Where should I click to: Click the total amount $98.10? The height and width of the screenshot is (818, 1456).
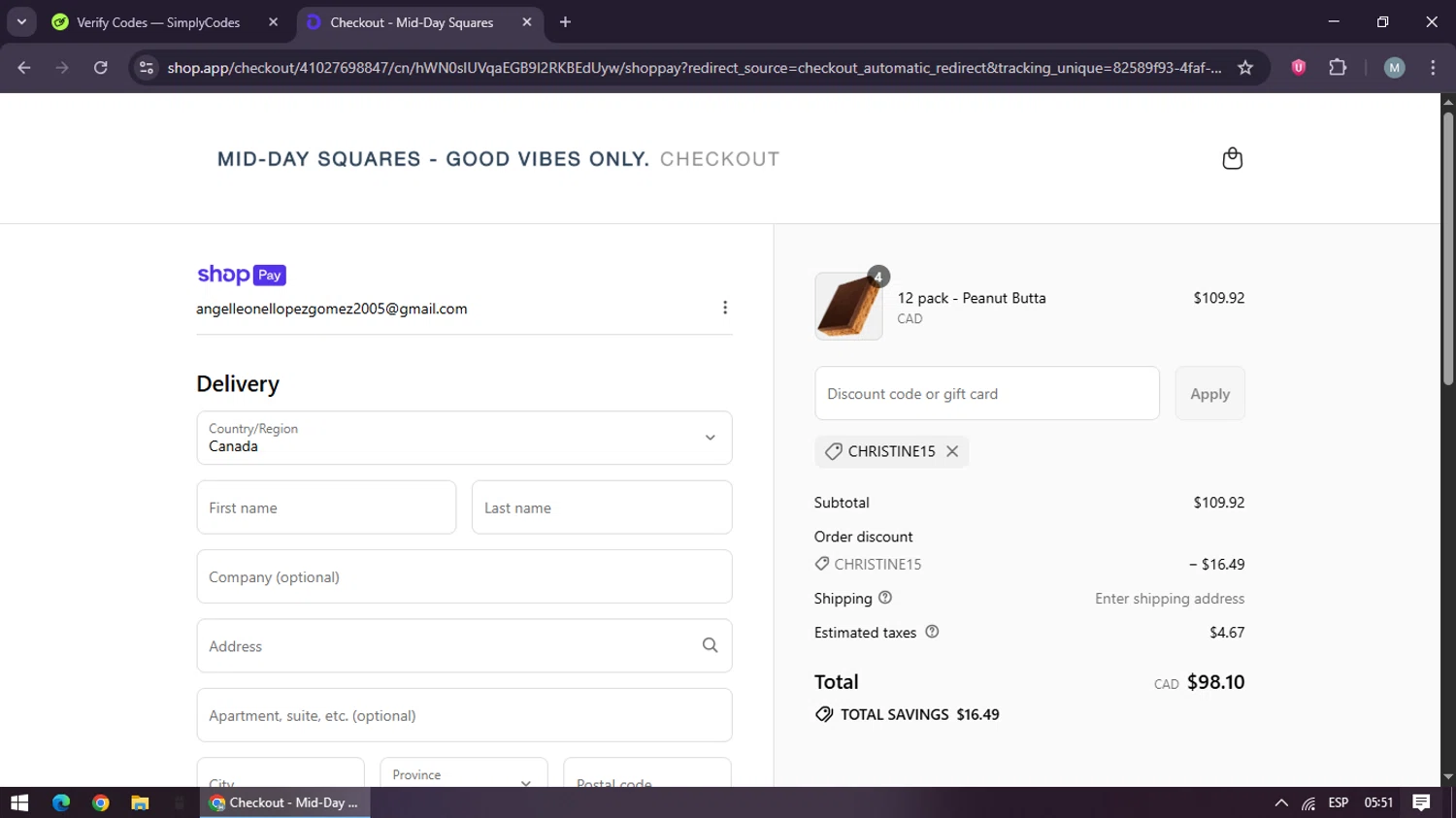[x=1215, y=682]
